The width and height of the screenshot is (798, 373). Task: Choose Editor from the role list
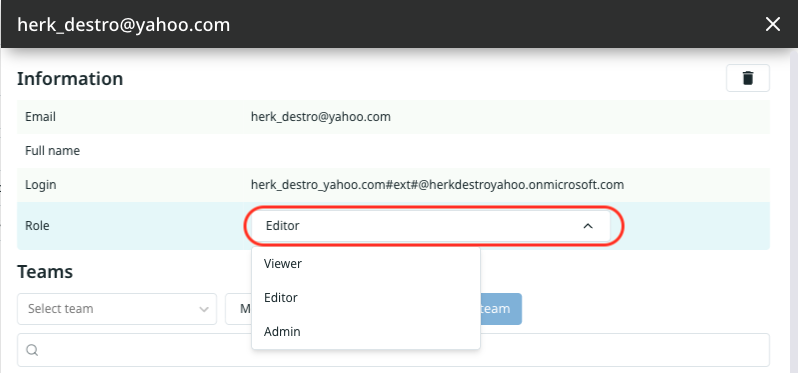[366, 298]
